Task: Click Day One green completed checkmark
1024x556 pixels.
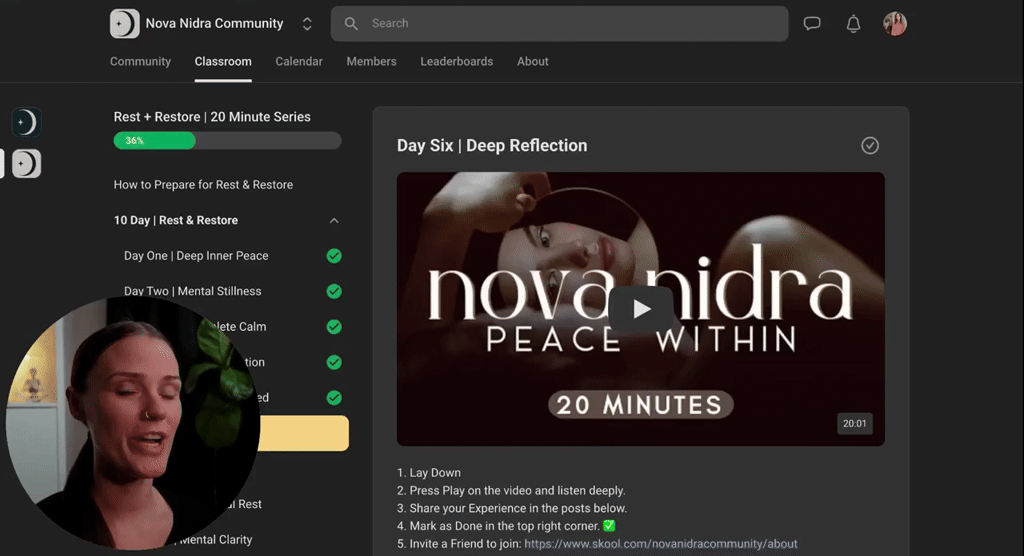Action: point(334,256)
